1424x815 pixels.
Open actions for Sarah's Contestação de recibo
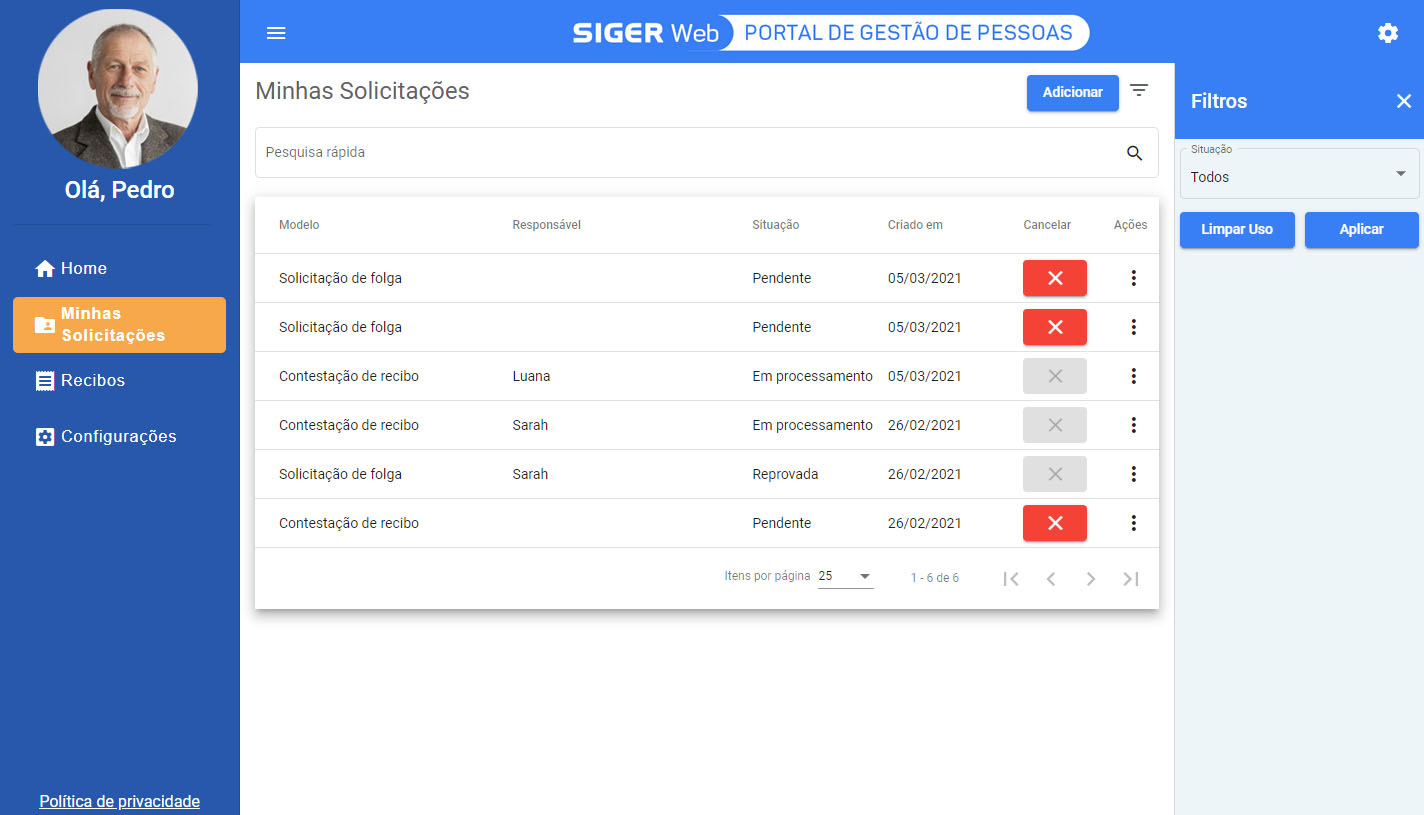pyautogui.click(x=1133, y=425)
